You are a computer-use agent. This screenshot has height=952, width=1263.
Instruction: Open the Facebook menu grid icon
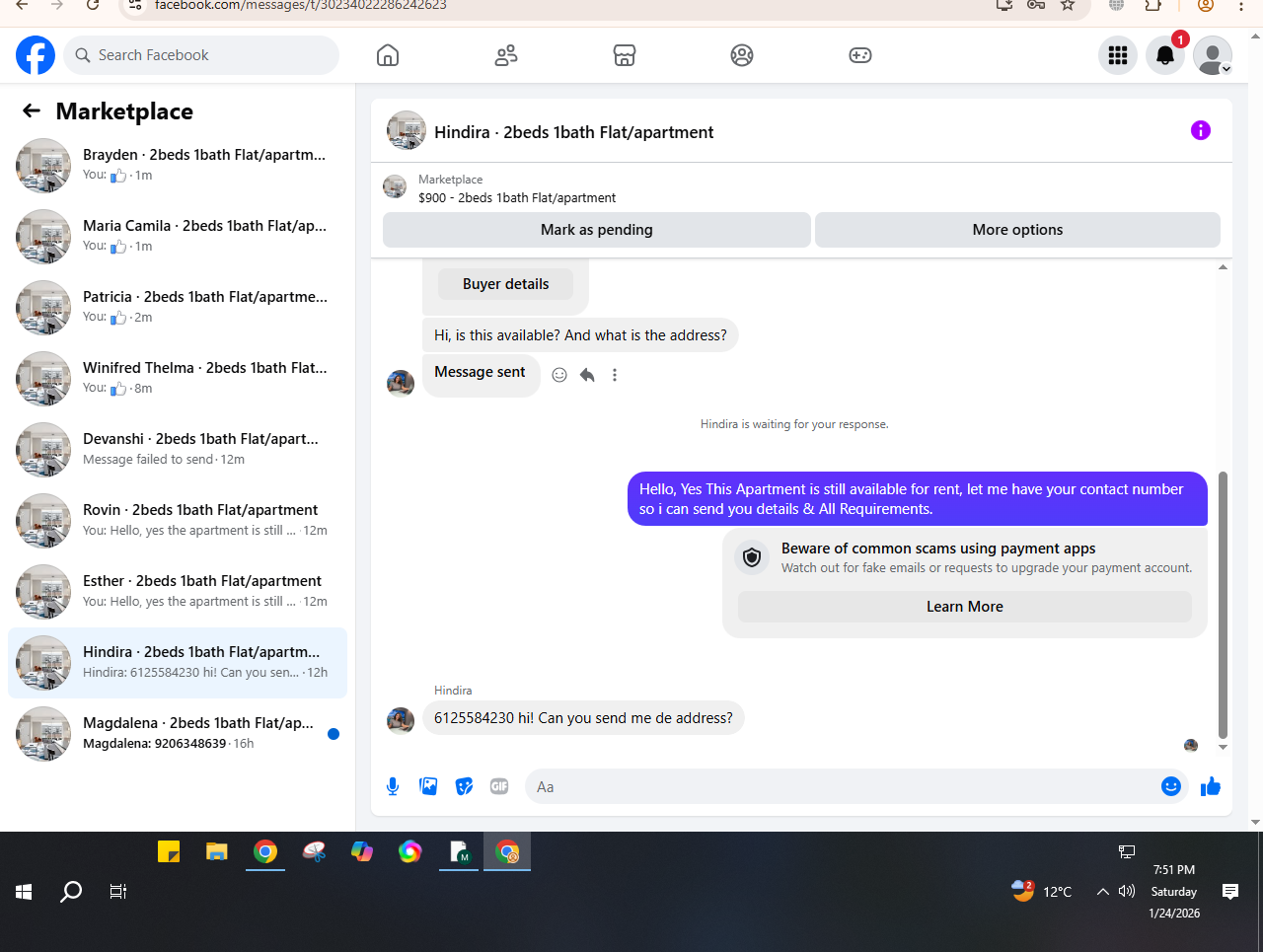1118,55
